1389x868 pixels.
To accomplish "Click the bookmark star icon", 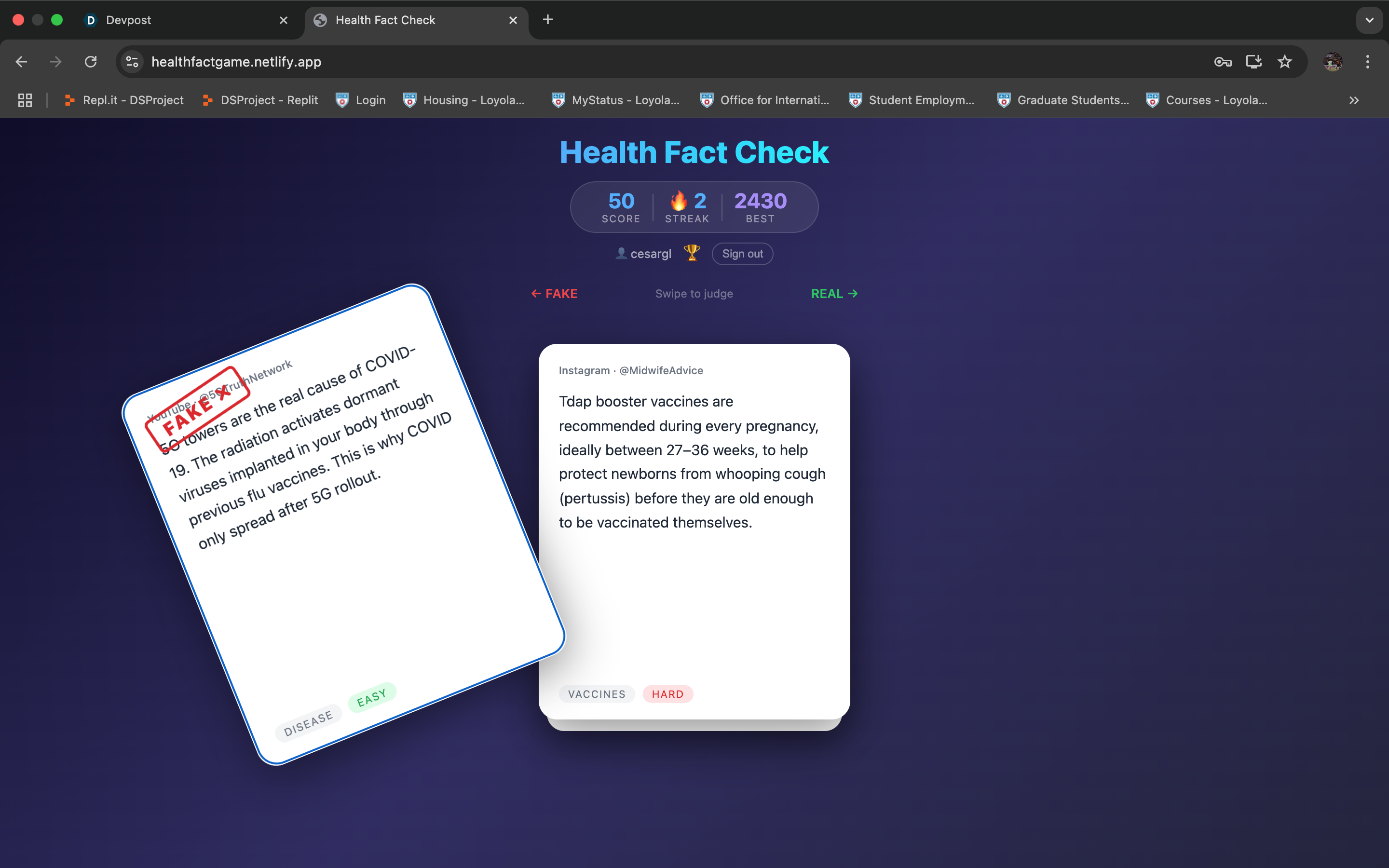I will 1284,62.
